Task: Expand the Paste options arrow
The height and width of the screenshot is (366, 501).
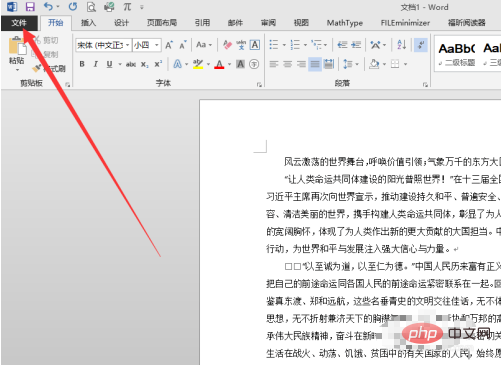Action: tap(17, 70)
